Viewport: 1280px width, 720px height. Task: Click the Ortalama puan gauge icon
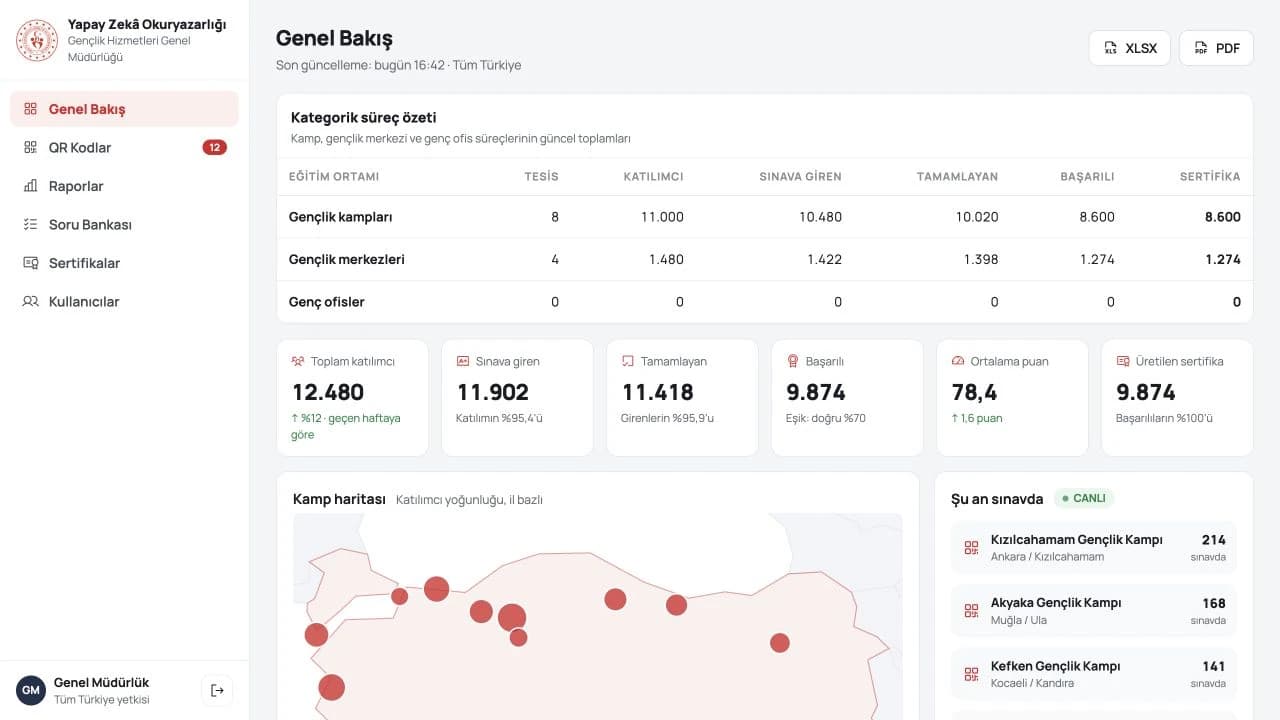957,361
